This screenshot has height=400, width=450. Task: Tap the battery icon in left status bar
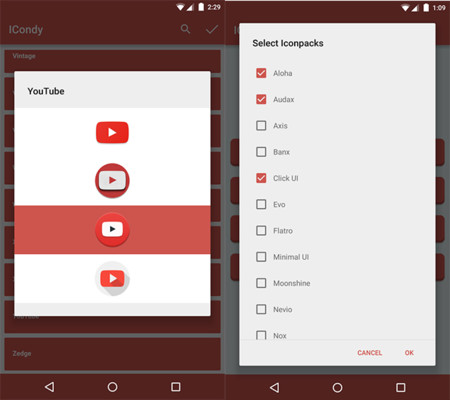point(201,7)
